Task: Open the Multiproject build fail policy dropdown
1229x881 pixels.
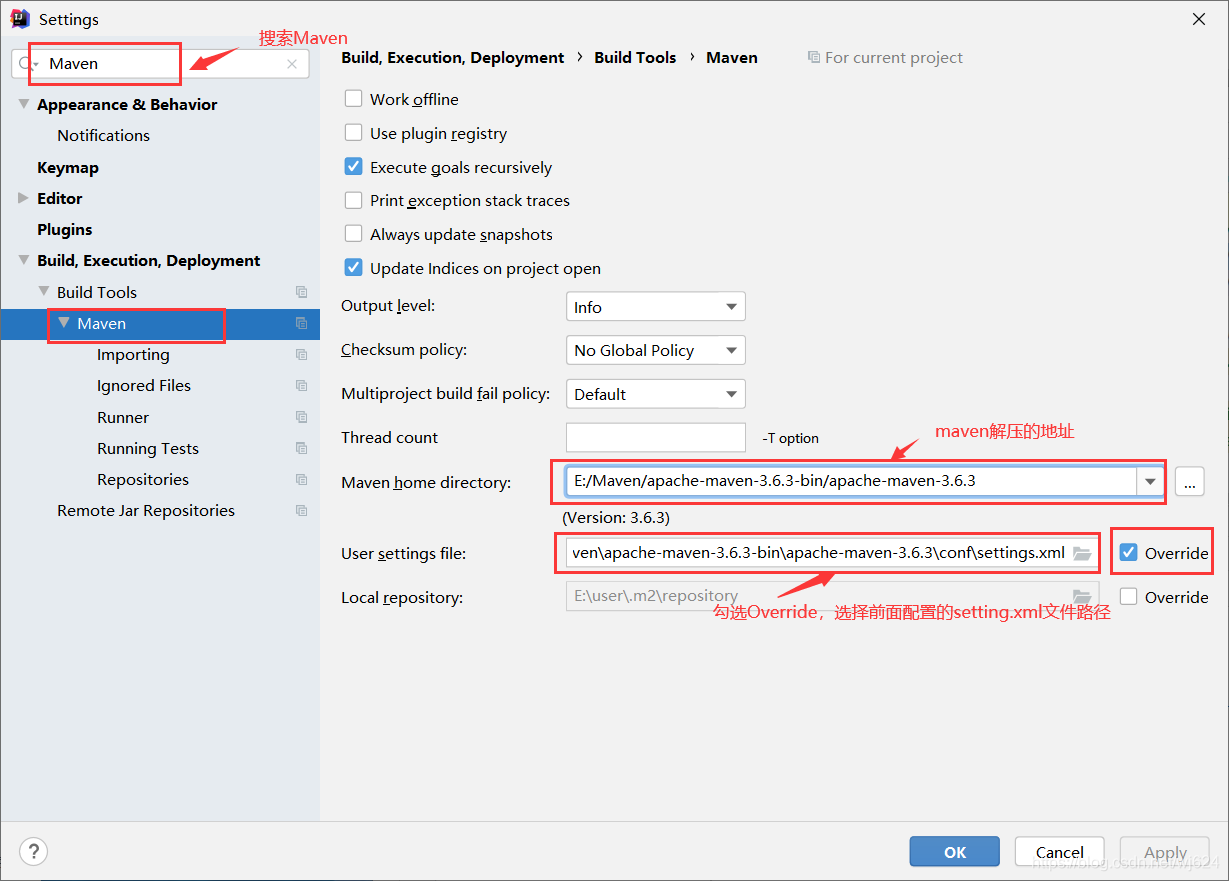Action: [x=655, y=394]
